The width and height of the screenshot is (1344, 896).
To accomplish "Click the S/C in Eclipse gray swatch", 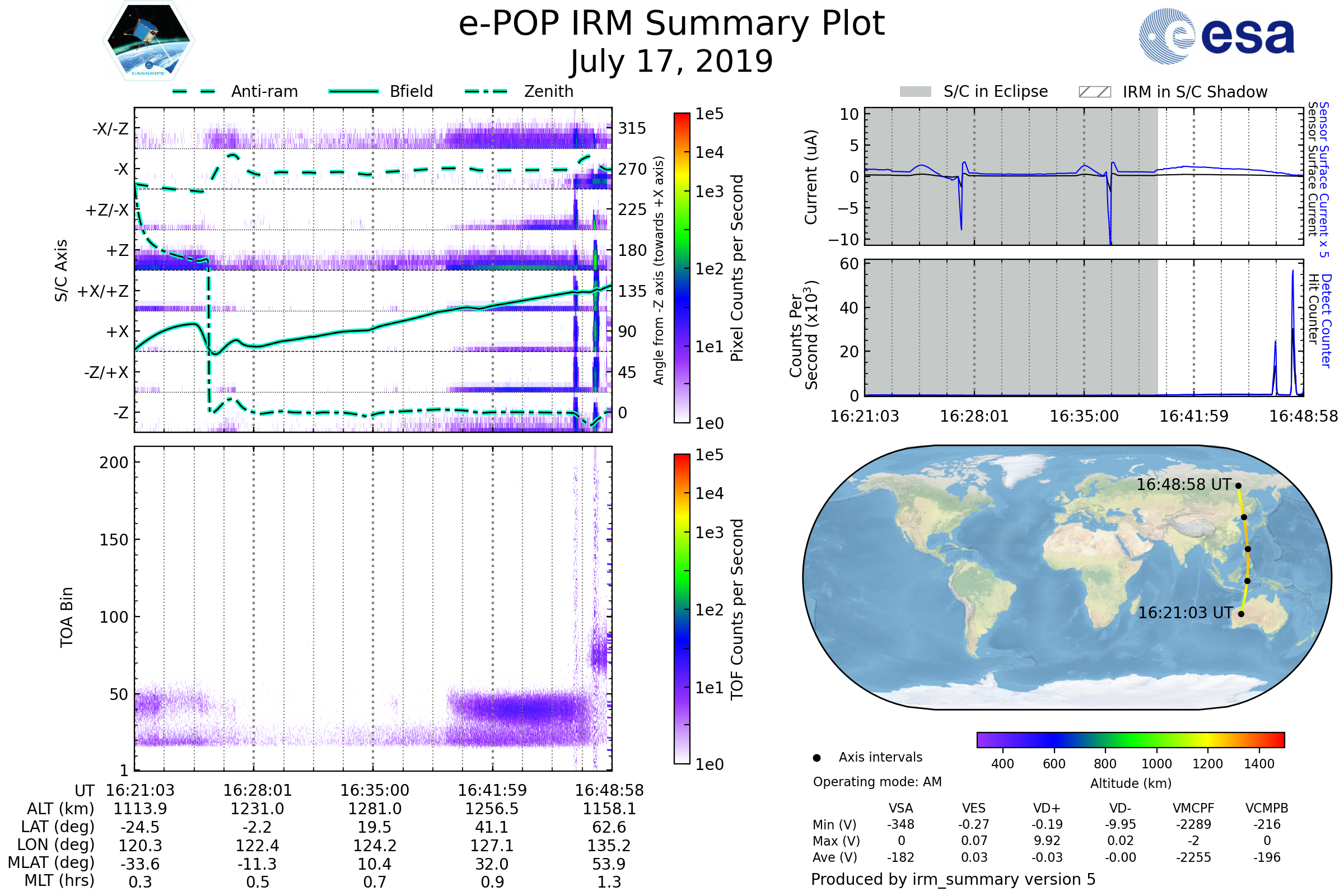I will (x=916, y=92).
